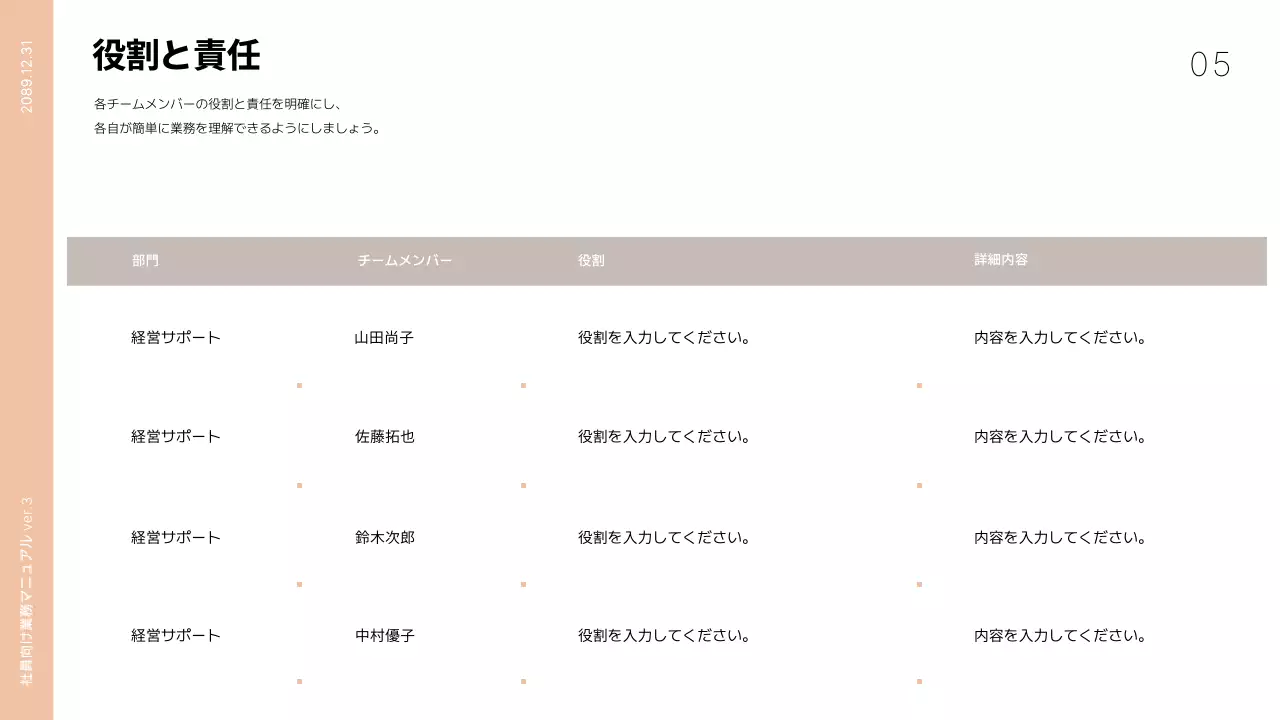
Task: Click the role placeholder in 鈴木次郎's row
Action: (664, 538)
